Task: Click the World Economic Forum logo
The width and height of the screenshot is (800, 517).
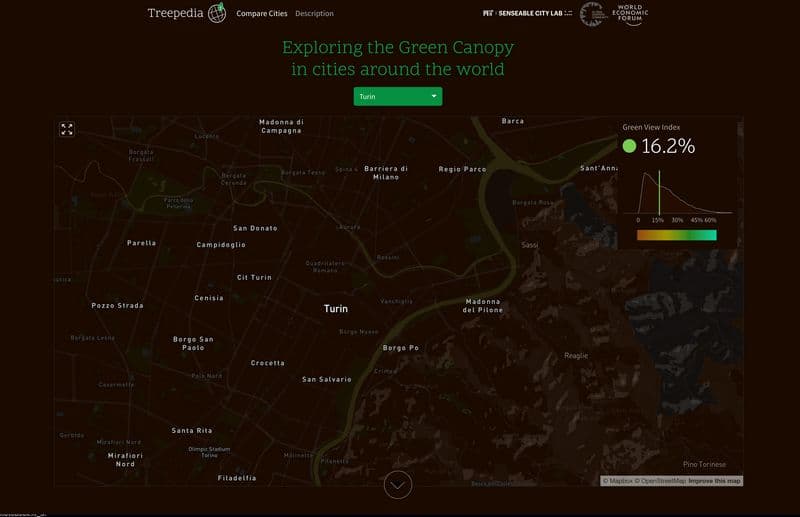Action: click(631, 13)
